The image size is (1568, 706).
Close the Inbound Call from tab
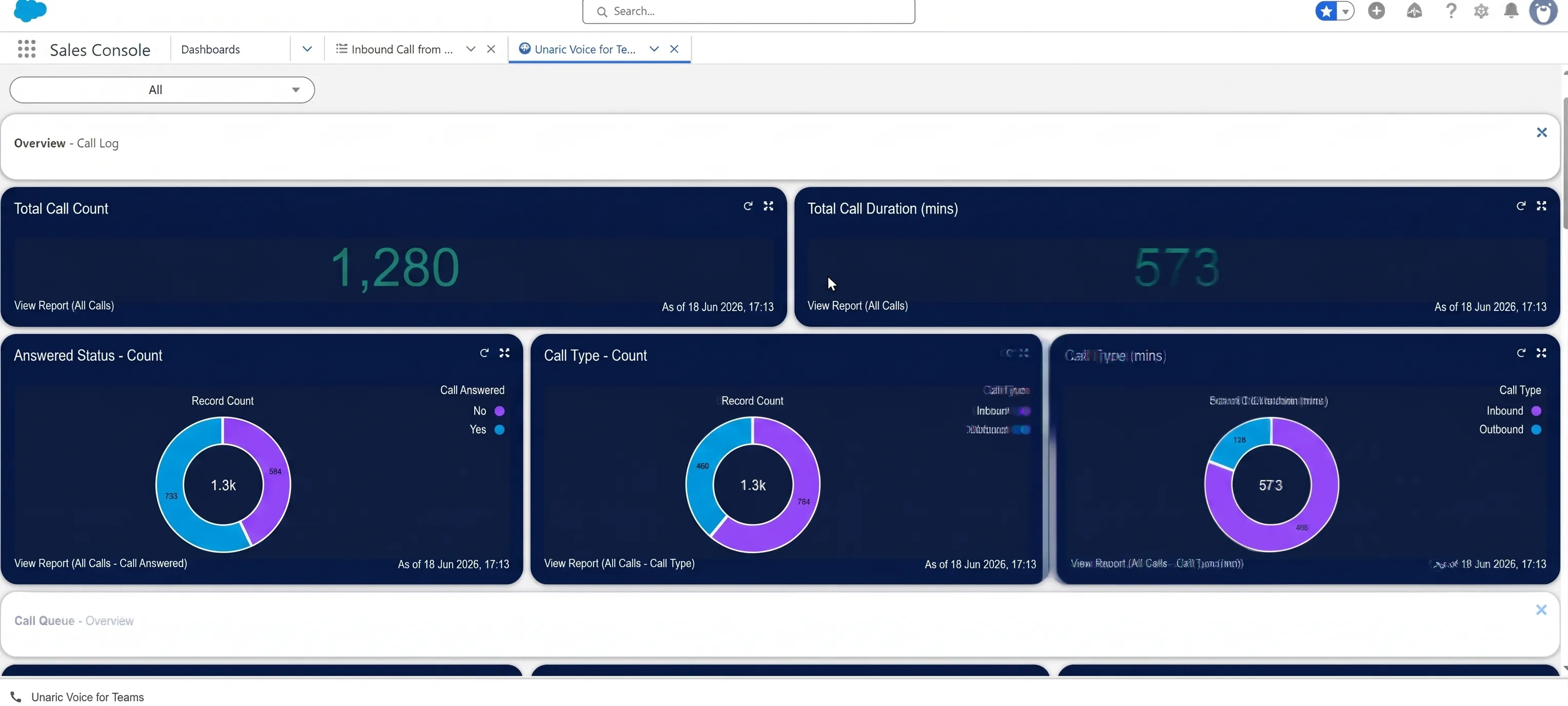(491, 49)
